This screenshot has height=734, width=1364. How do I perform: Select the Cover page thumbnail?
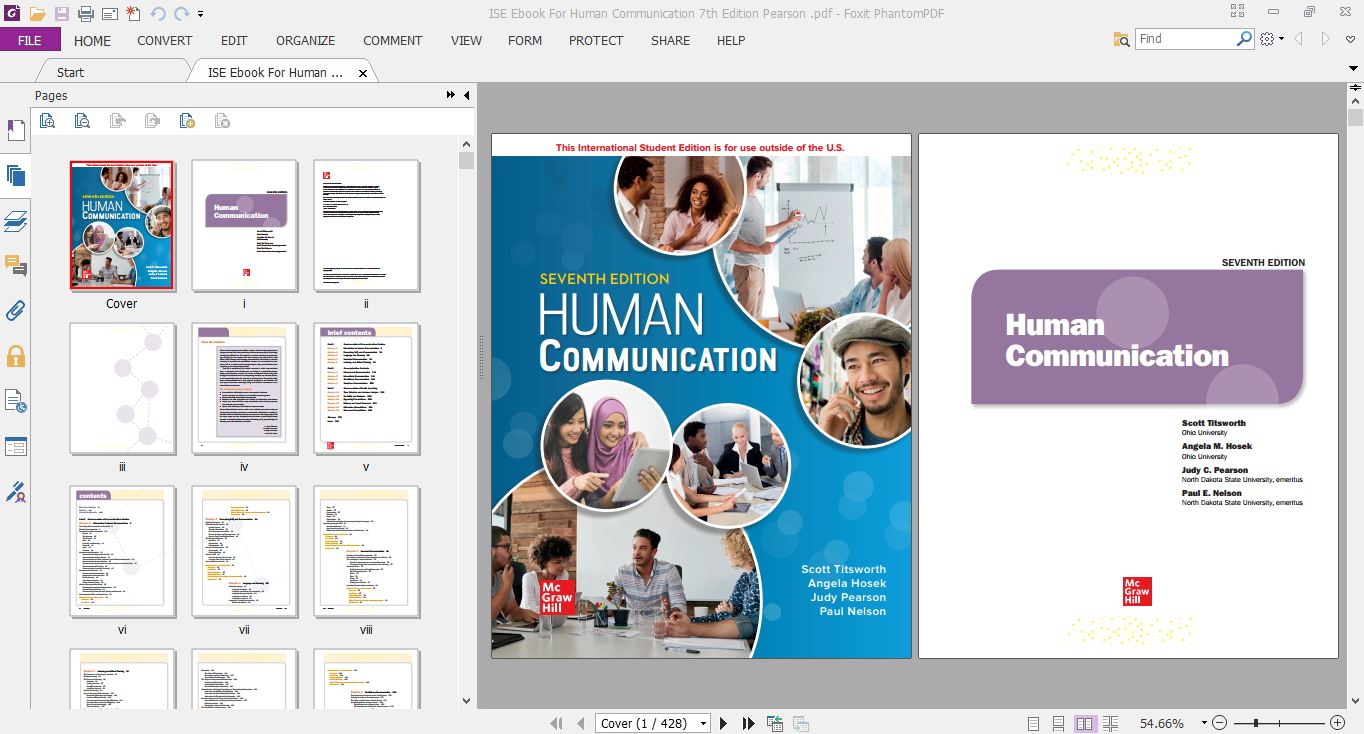(x=122, y=226)
